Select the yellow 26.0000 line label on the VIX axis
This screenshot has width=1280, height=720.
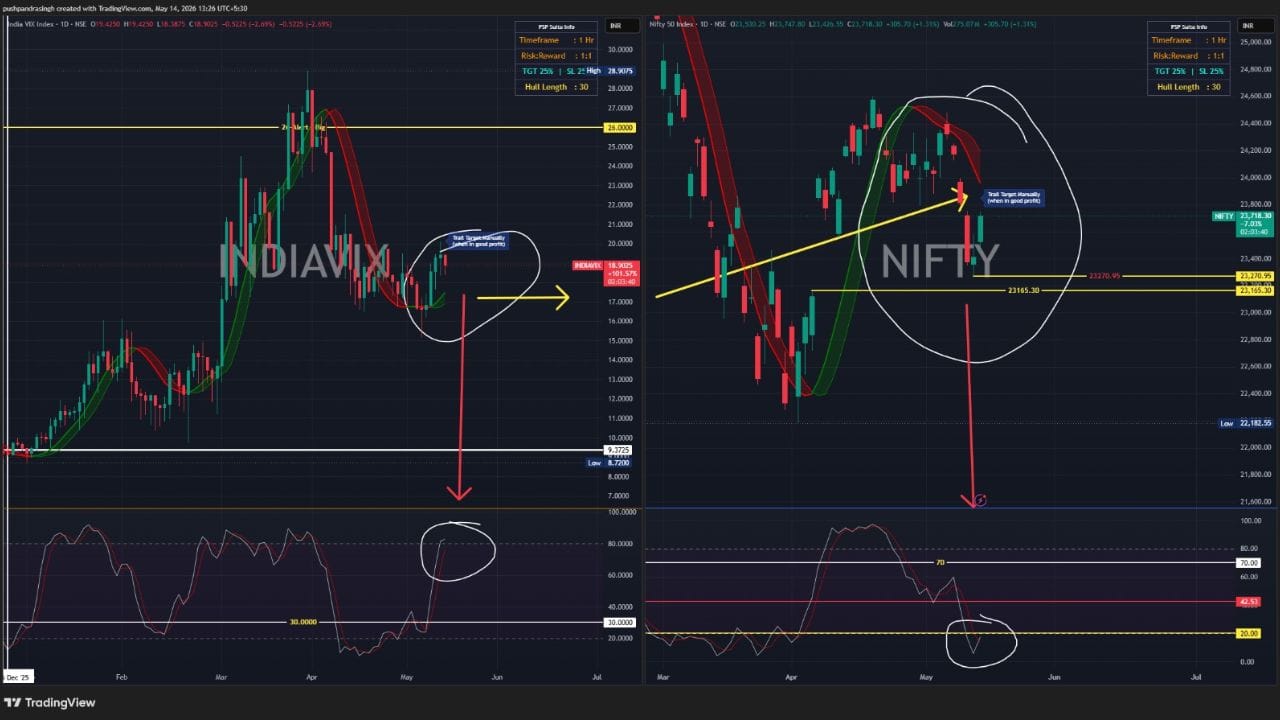(x=618, y=128)
